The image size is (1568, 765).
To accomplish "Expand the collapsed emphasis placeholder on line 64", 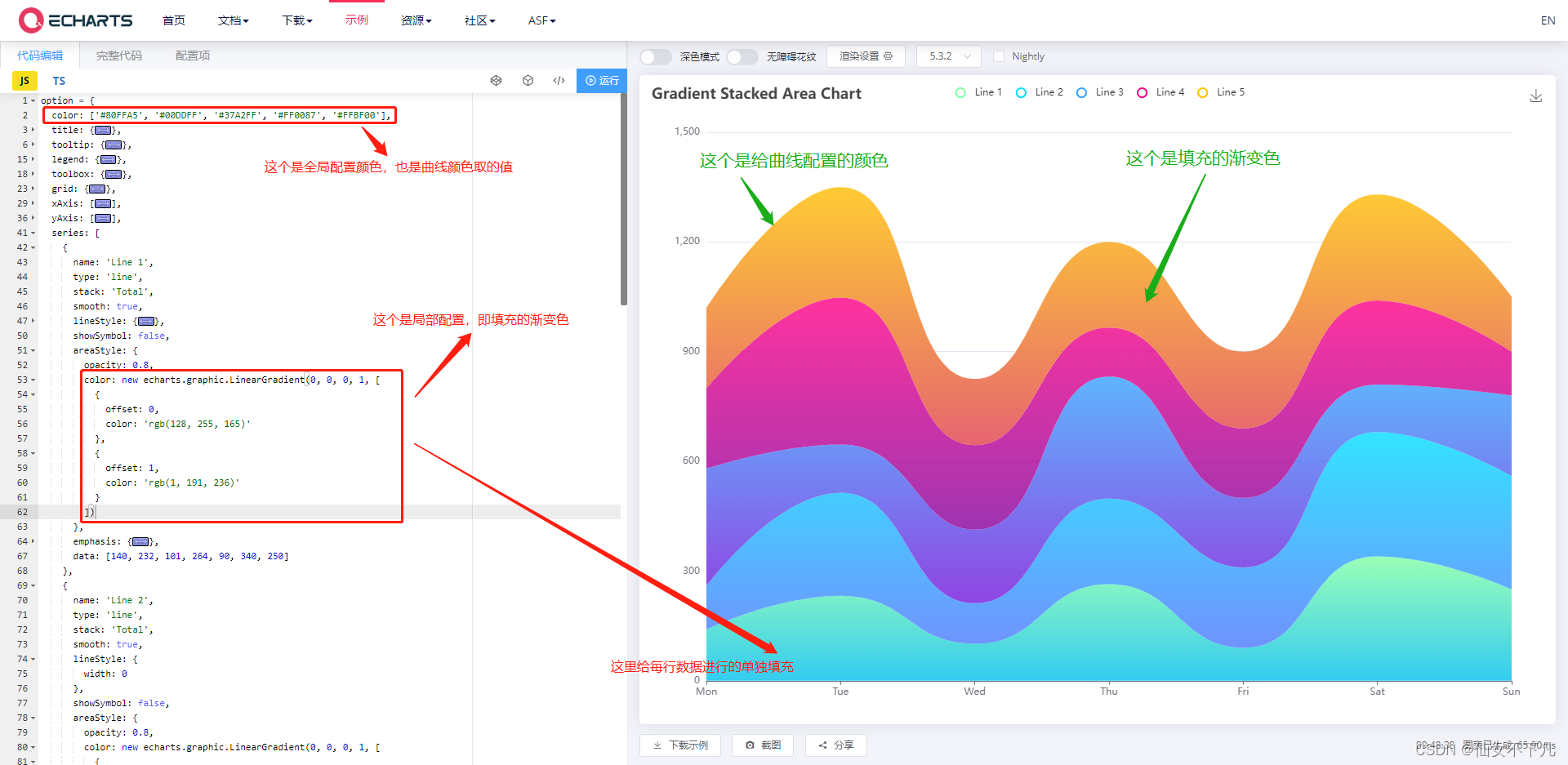I will pos(140,541).
